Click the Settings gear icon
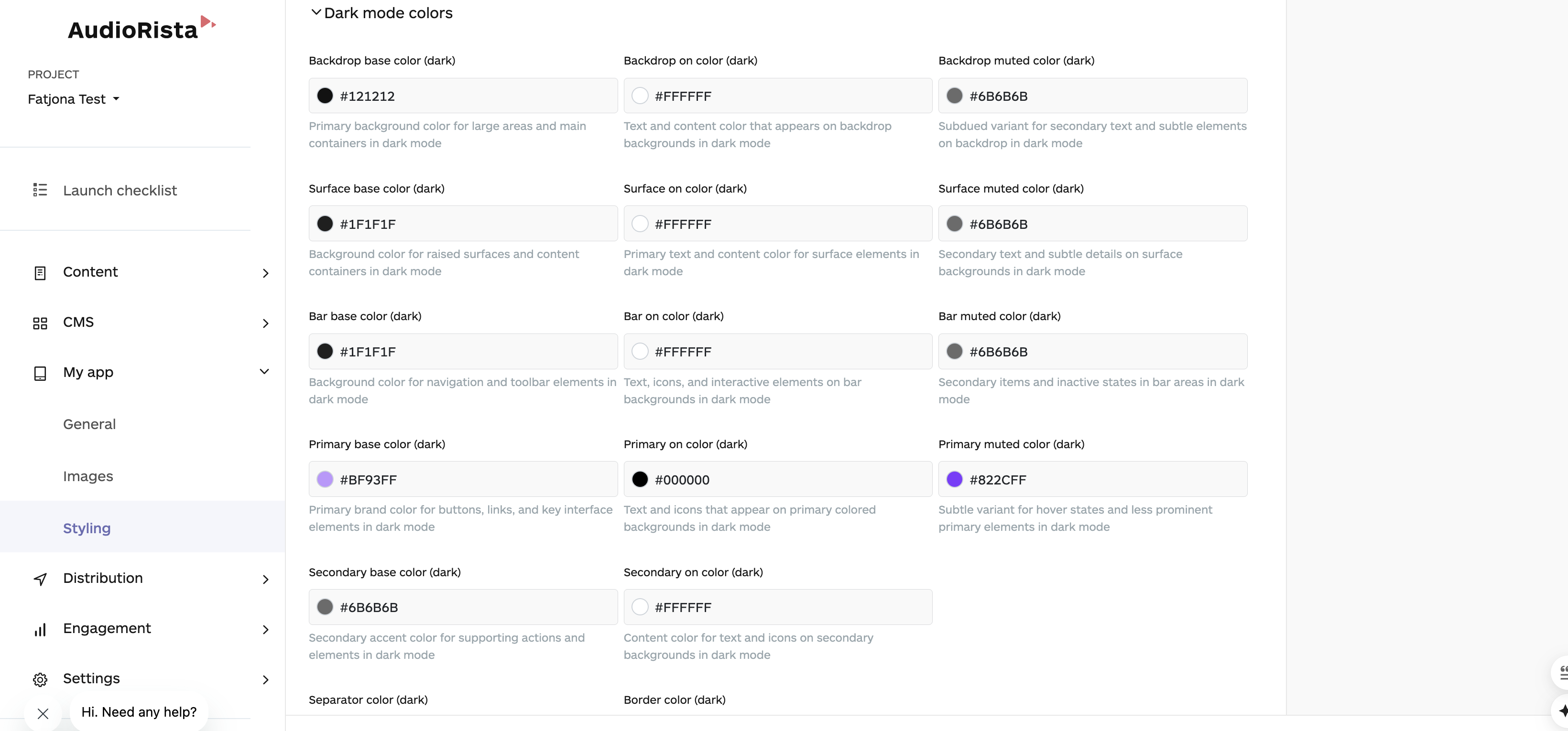The image size is (1568, 731). [40, 679]
